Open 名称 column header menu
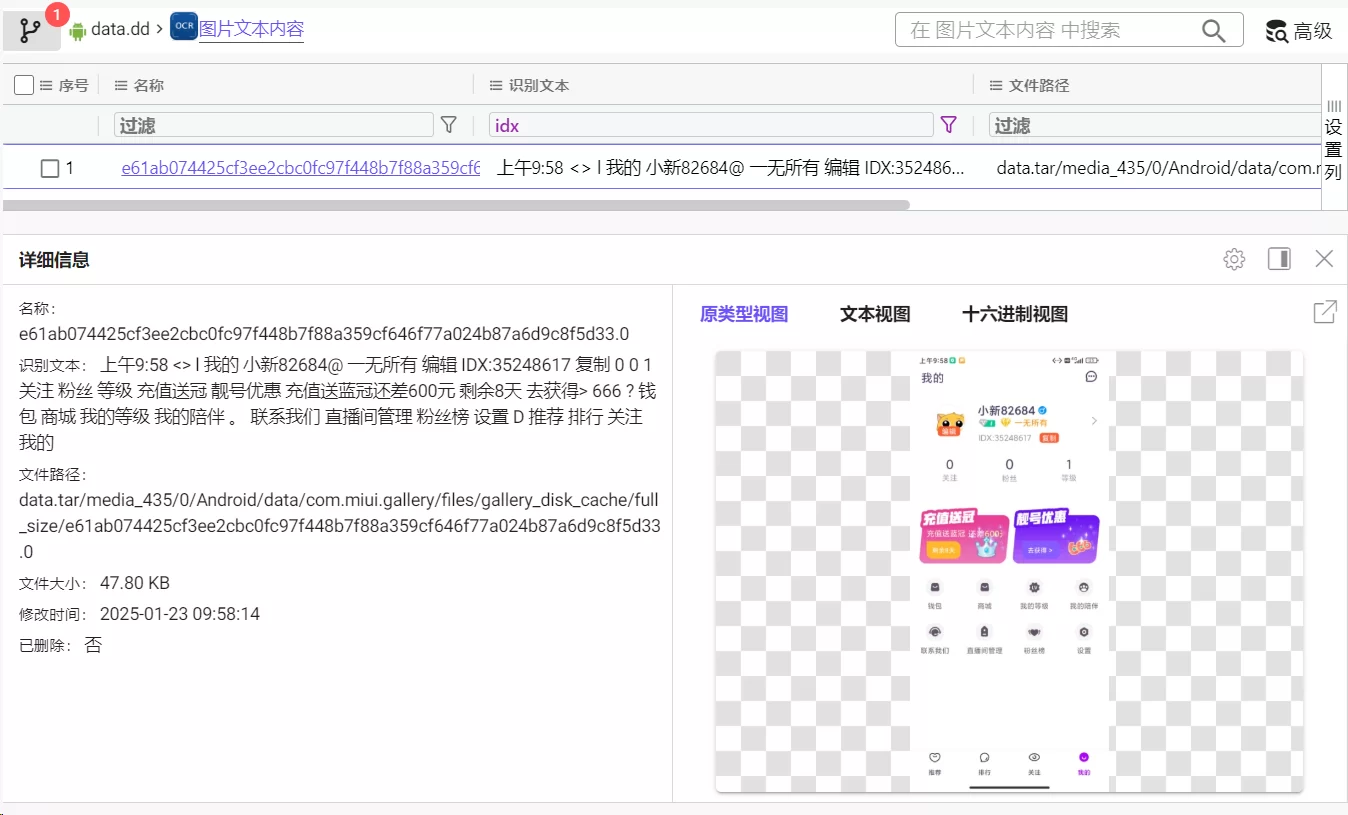This screenshot has width=1348, height=815. click(x=121, y=86)
